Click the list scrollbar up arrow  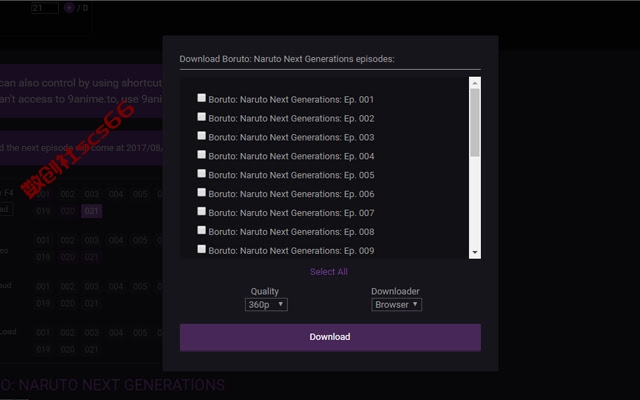[x=475, y=83]
